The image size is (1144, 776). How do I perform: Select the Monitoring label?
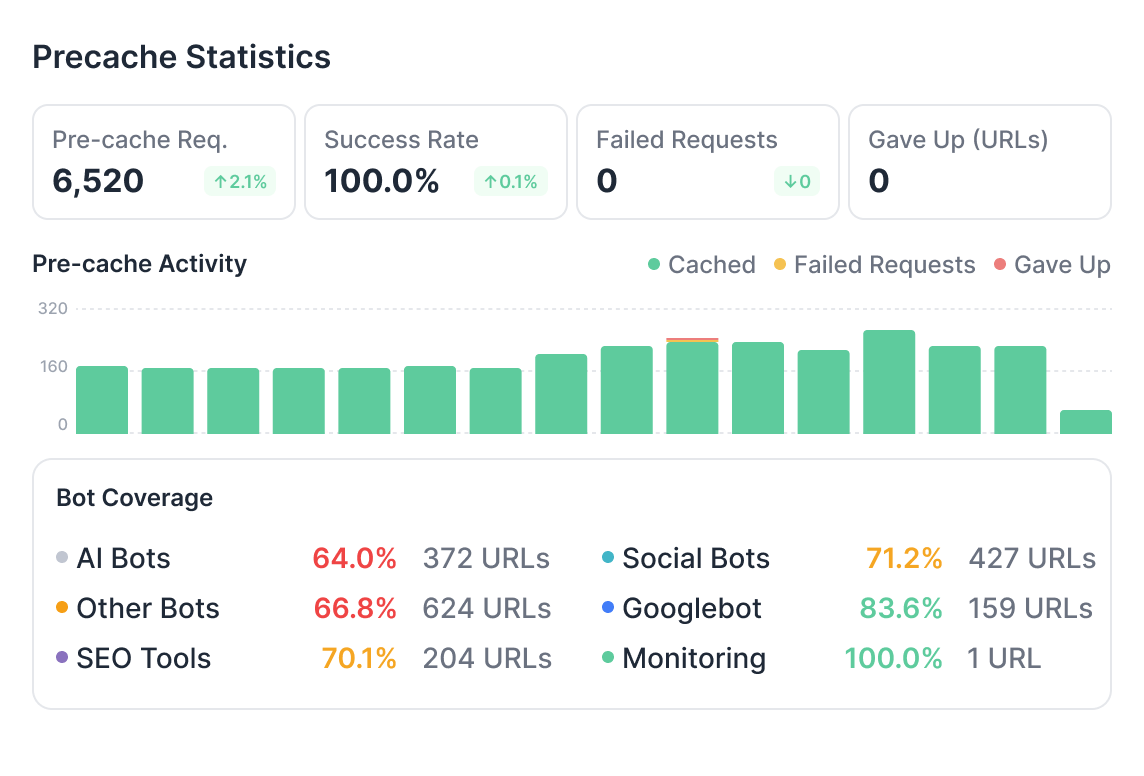coord(694,659)
